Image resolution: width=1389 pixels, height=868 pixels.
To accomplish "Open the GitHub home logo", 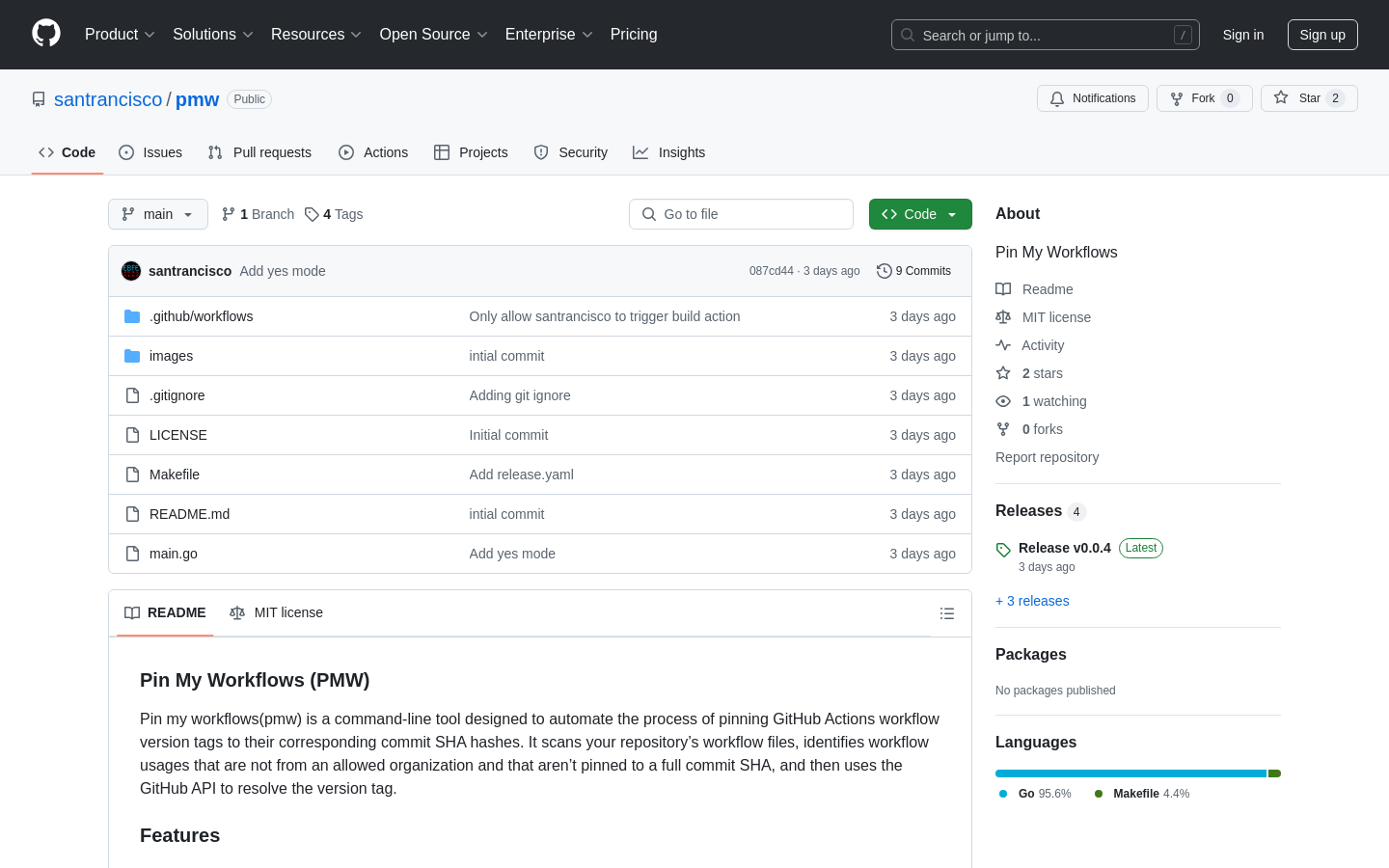I will tap(46, 34).
